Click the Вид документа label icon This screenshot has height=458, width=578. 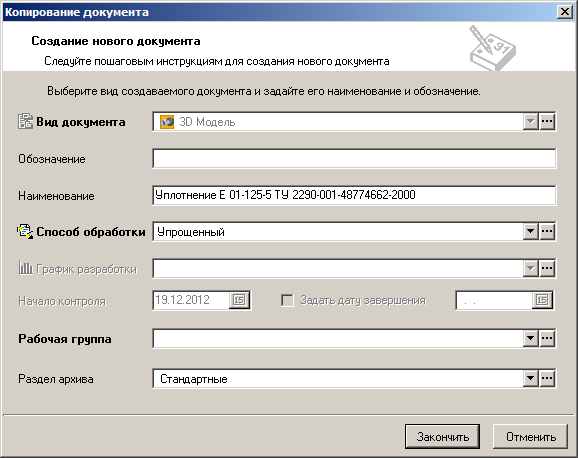(25, 121)
